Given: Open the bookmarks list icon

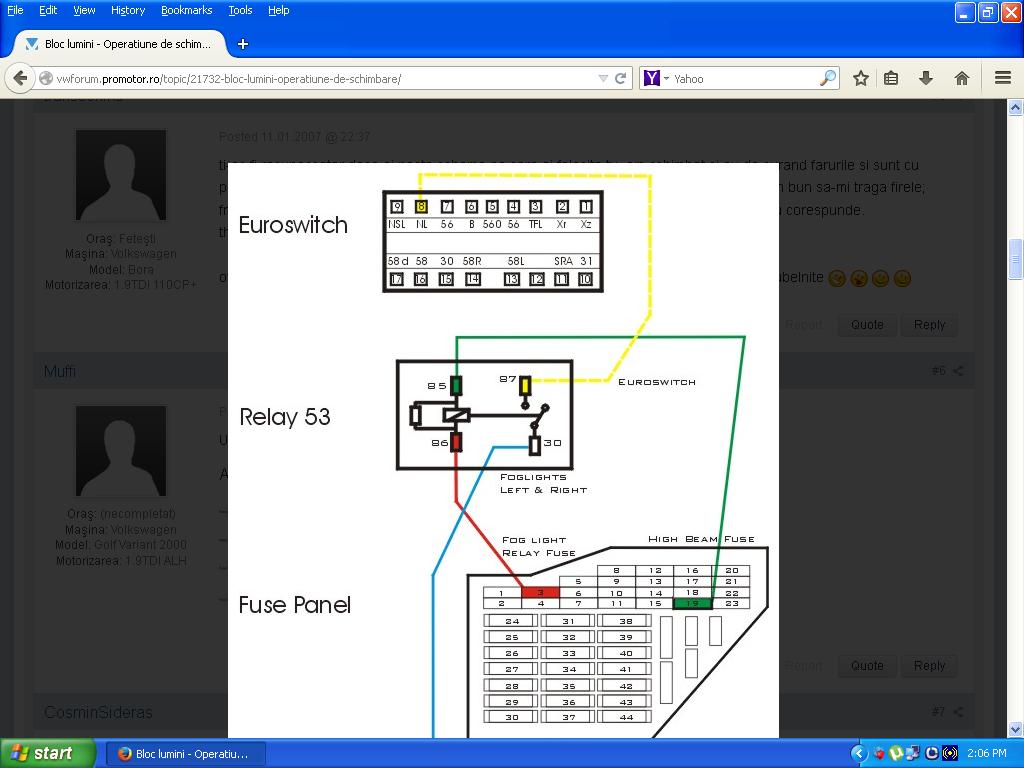Looking at the screenshot, I should pyautogui.click(x=891, y=78).
